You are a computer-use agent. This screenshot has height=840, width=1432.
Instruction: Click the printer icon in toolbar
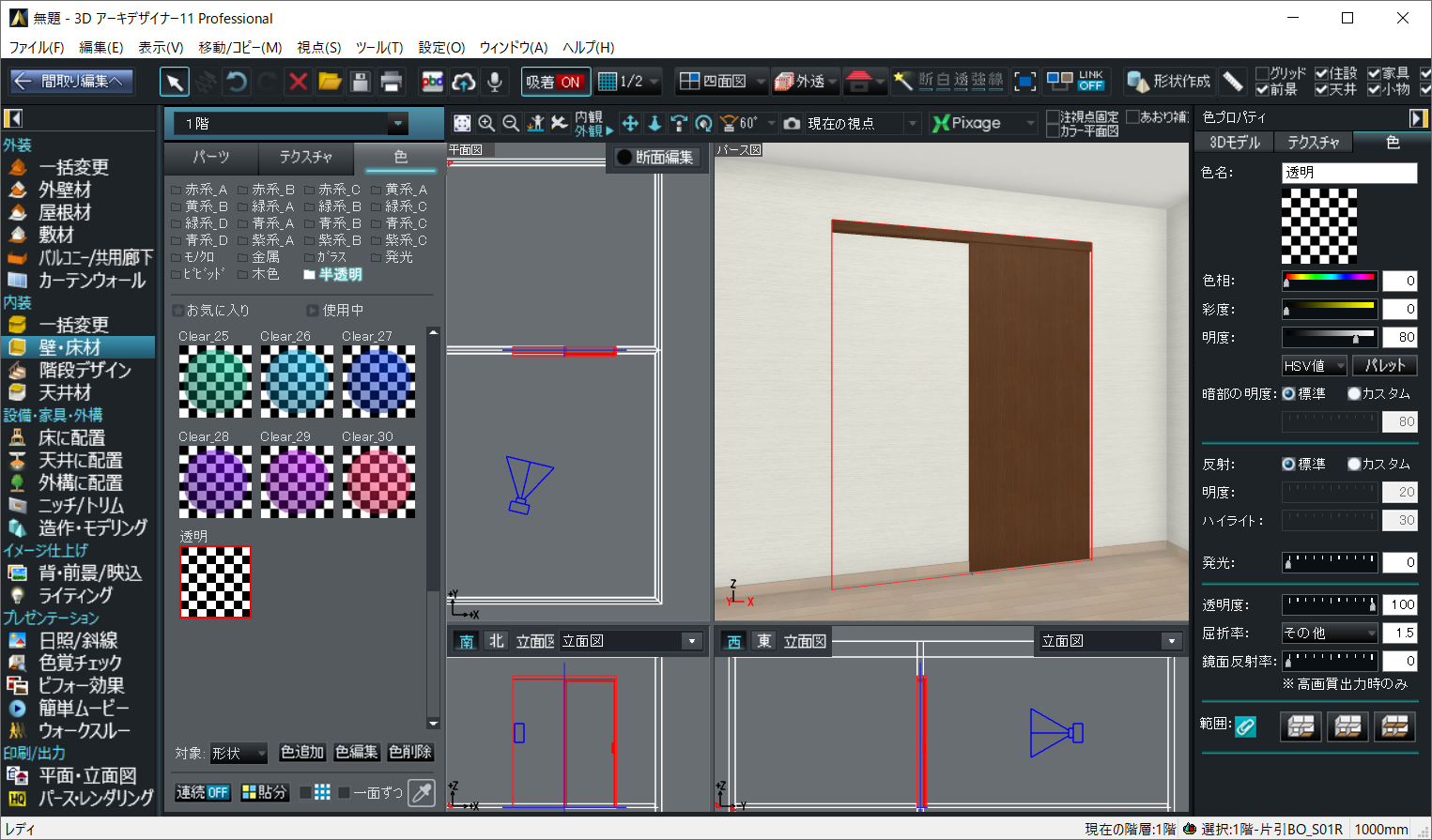click(392, 83)
